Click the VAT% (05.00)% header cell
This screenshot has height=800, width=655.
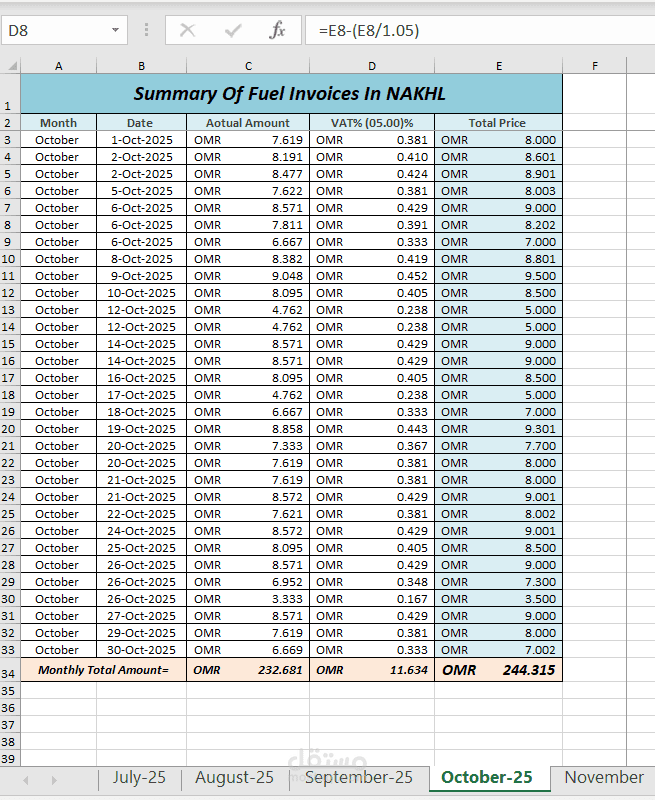click(x=372, y=123)
